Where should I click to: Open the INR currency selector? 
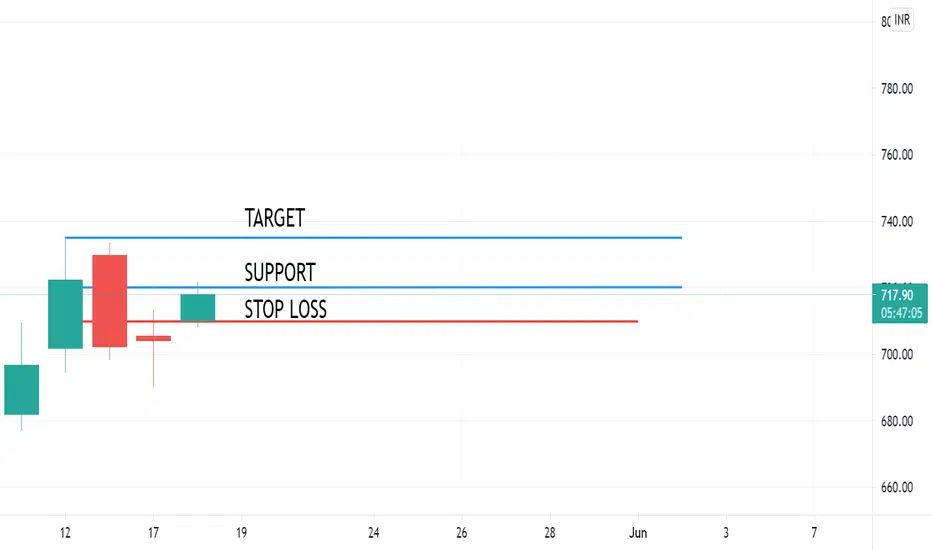[902, 20]
